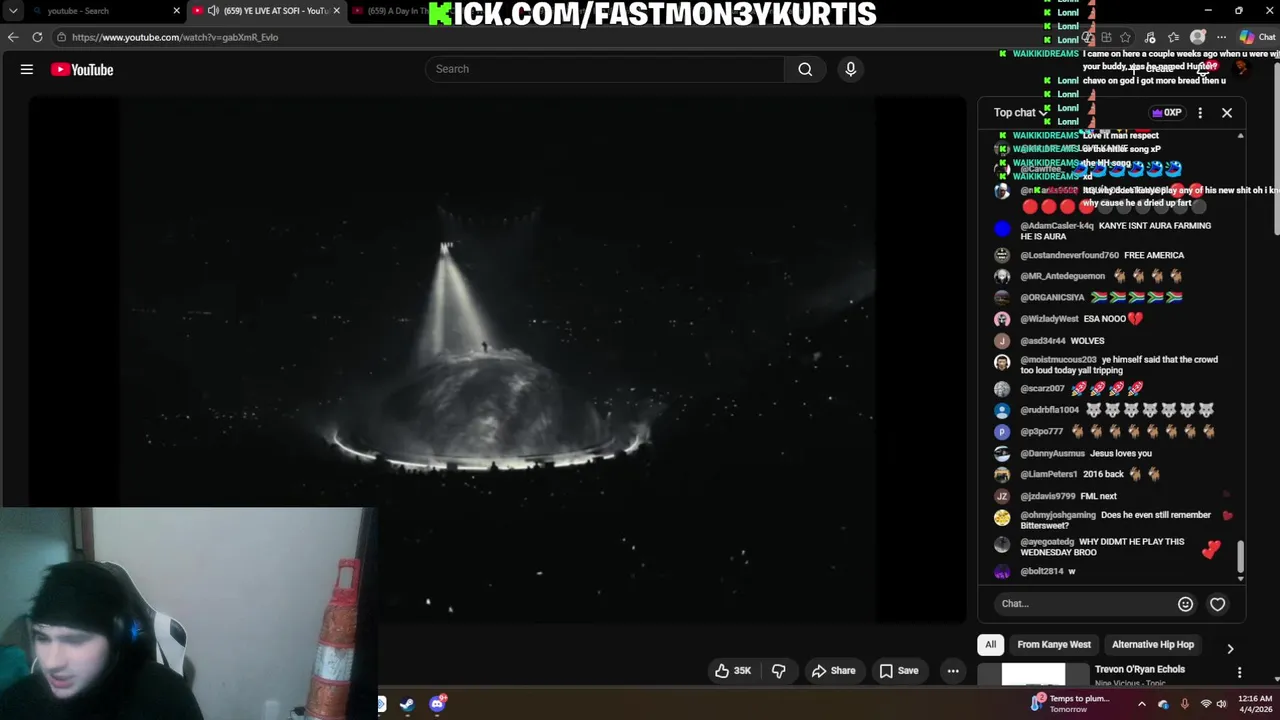Close the 'YE LIVE AT SOFI' tab
The height and width of the screenshot is (720, 1280).
point(336,11)
